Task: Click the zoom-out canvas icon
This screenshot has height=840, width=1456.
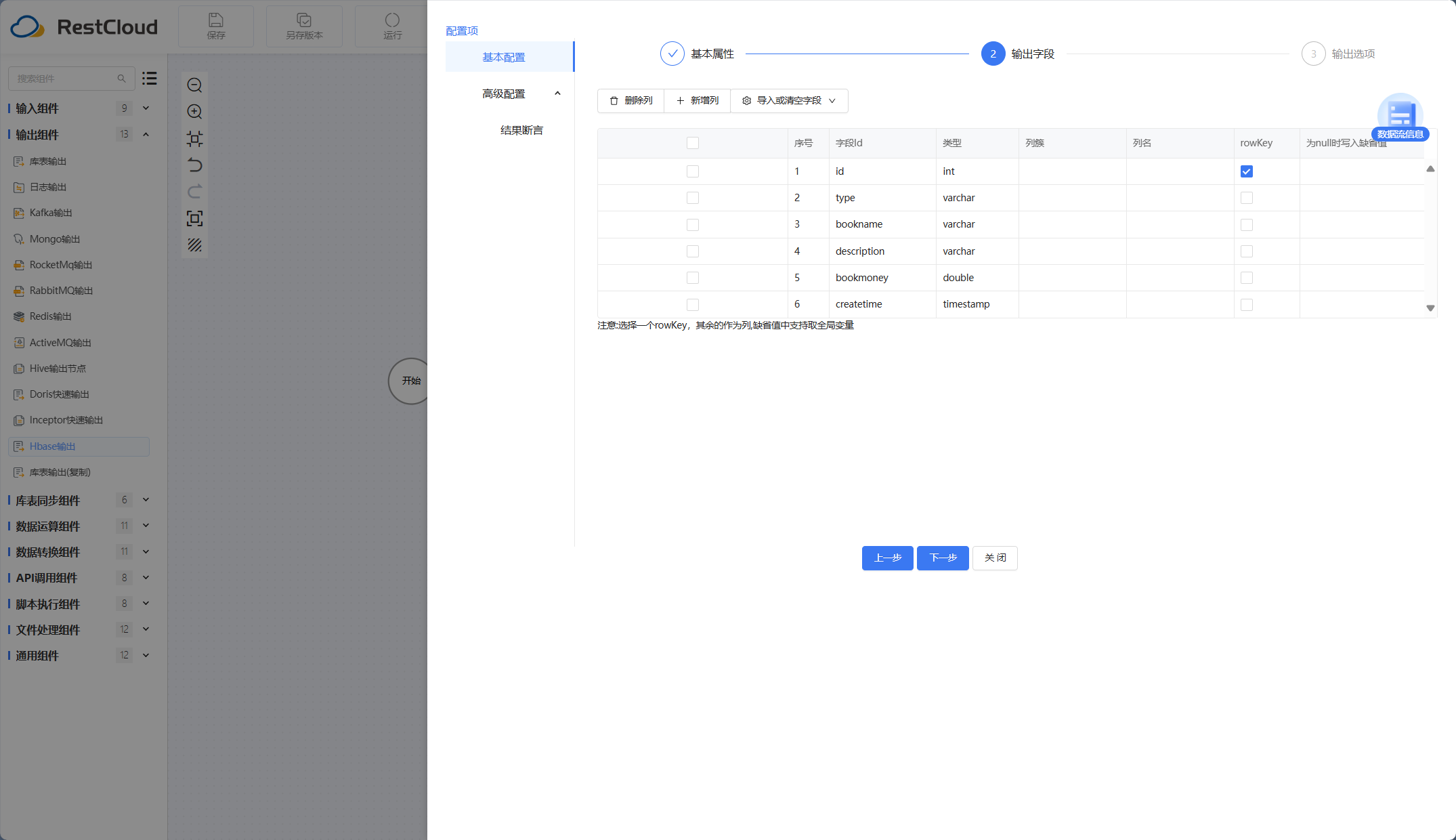Action: (x=194, y=85)
